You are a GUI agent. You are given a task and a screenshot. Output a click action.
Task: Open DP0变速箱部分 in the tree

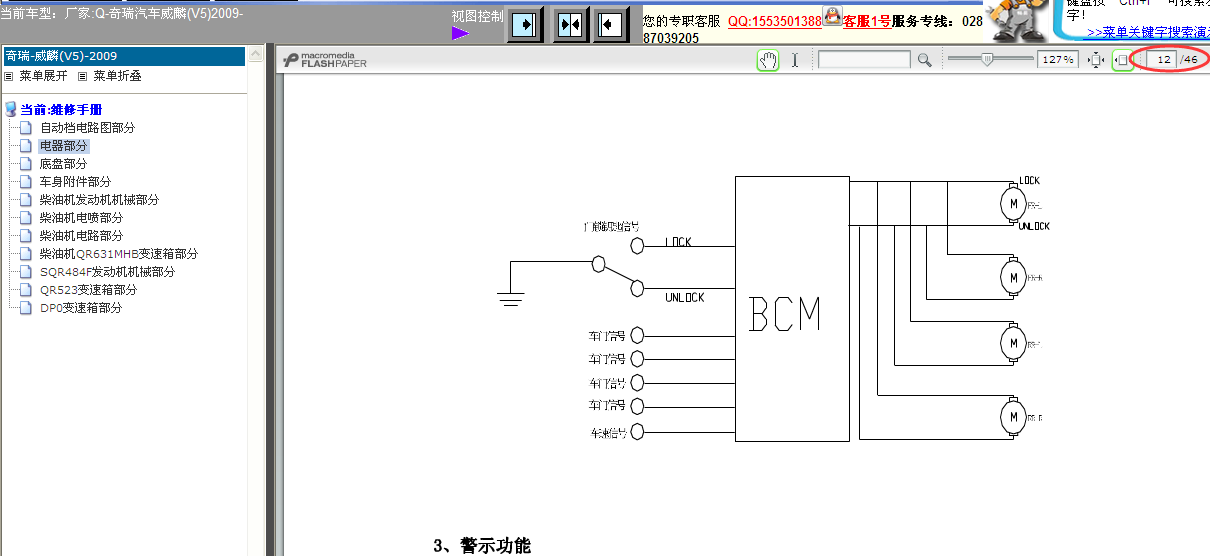(x=81, y=308)
